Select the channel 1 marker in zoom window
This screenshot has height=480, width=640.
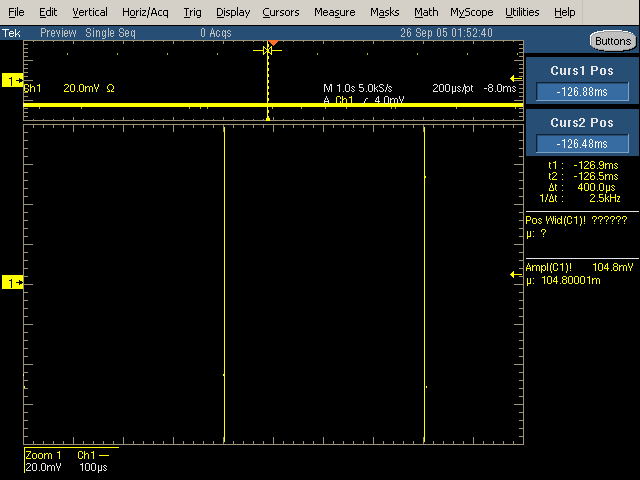pos(13,283)
